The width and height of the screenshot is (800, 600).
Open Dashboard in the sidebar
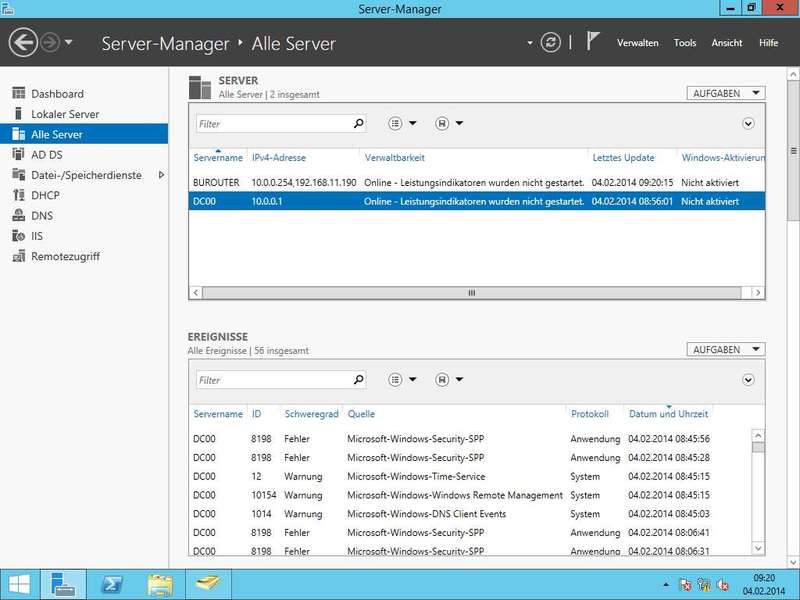point(57,94)
